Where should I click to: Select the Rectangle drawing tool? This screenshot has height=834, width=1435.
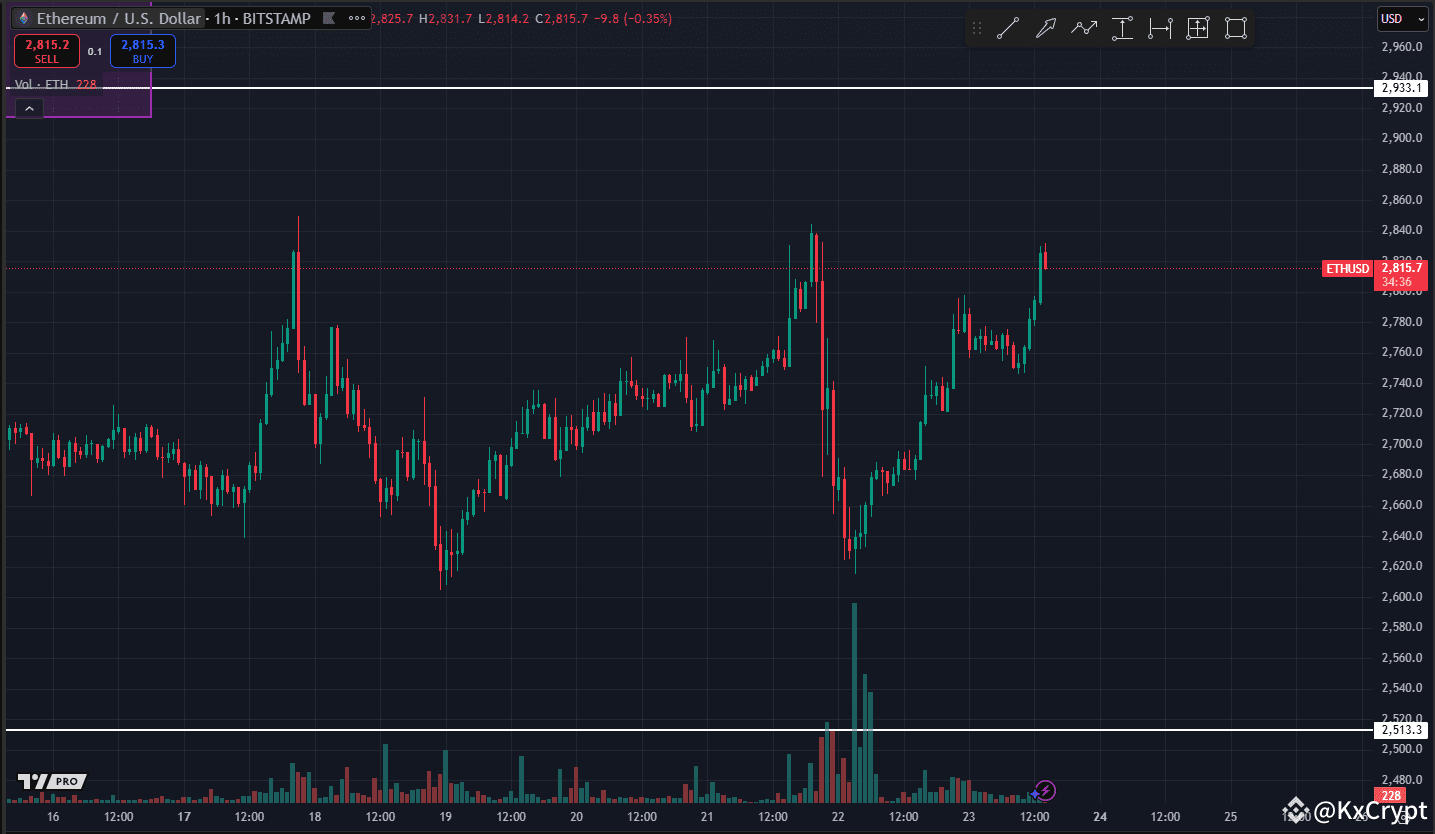point(1235,28)
